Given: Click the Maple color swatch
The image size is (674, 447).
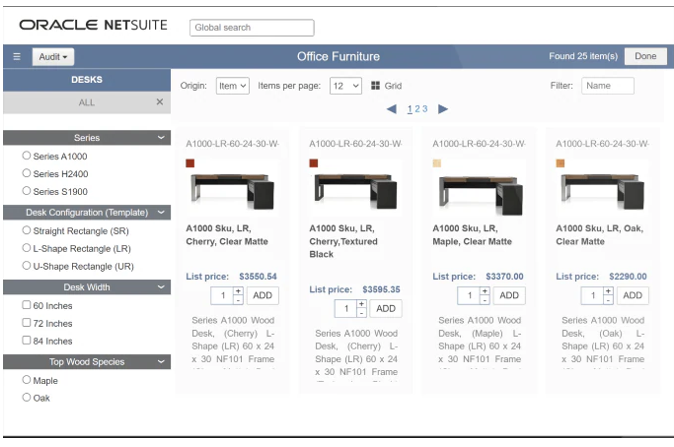Looking at the screenshot, I should pyautogui.click(x=437, y=163).
